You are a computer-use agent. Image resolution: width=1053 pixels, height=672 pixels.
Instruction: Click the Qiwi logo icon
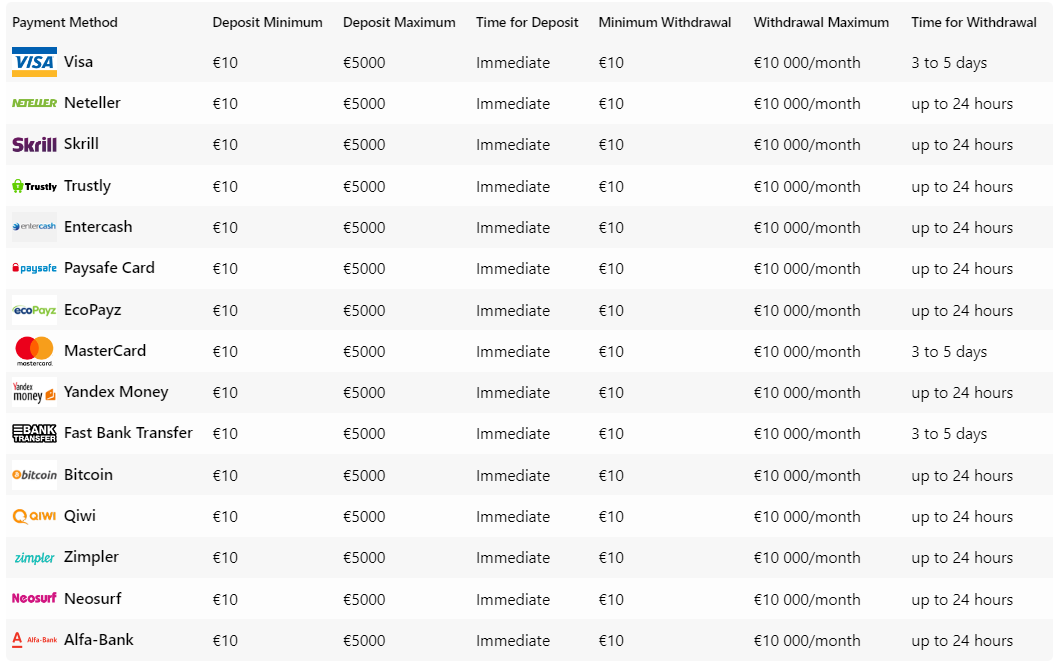click(34, 516)
